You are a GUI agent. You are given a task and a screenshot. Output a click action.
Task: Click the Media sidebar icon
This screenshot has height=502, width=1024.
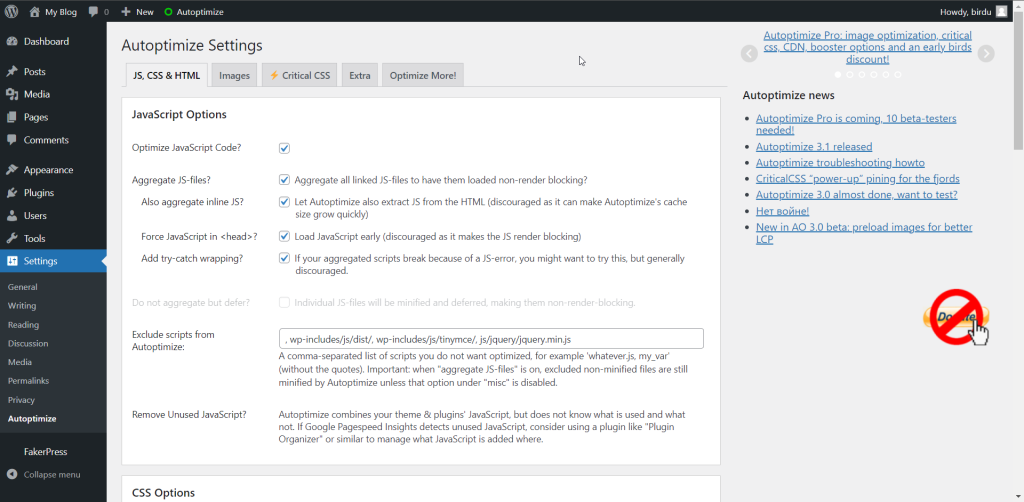click(12, 95)
